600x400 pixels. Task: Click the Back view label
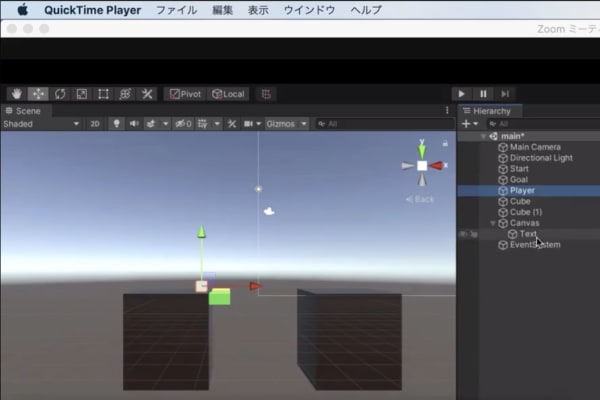point(420,199)
